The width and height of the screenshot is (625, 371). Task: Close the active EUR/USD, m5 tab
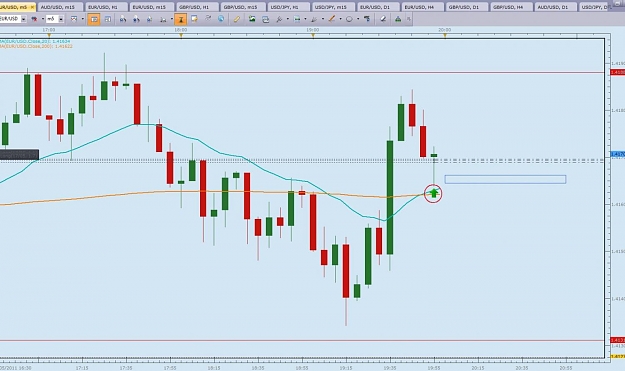tap(32, 7)
